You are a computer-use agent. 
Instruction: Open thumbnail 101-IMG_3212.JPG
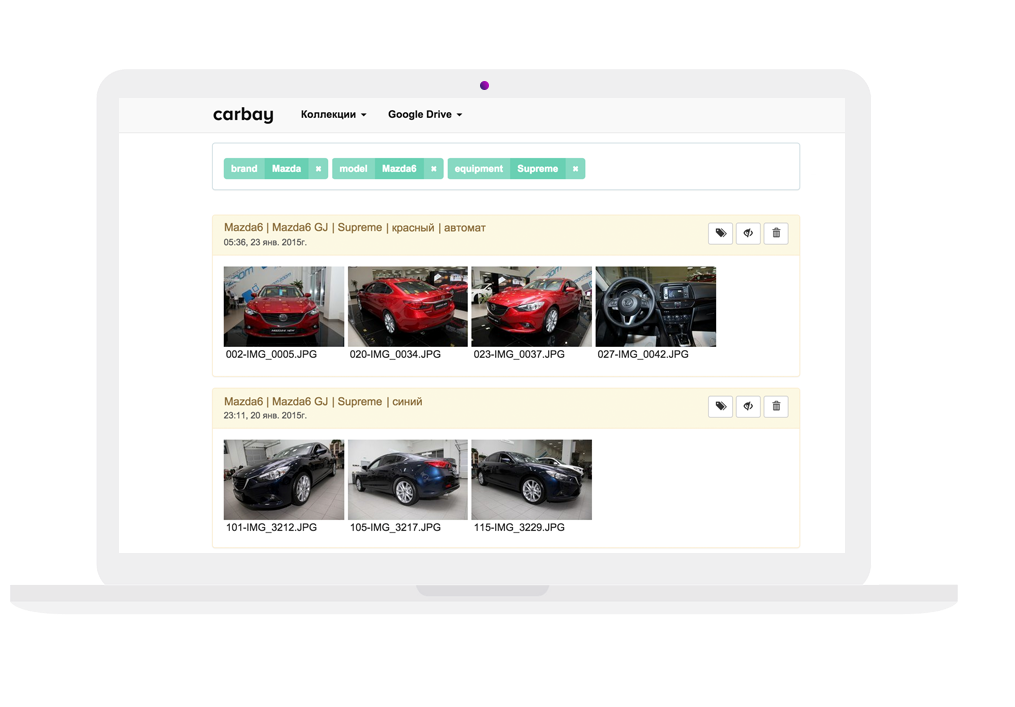[x=284, y=480]
